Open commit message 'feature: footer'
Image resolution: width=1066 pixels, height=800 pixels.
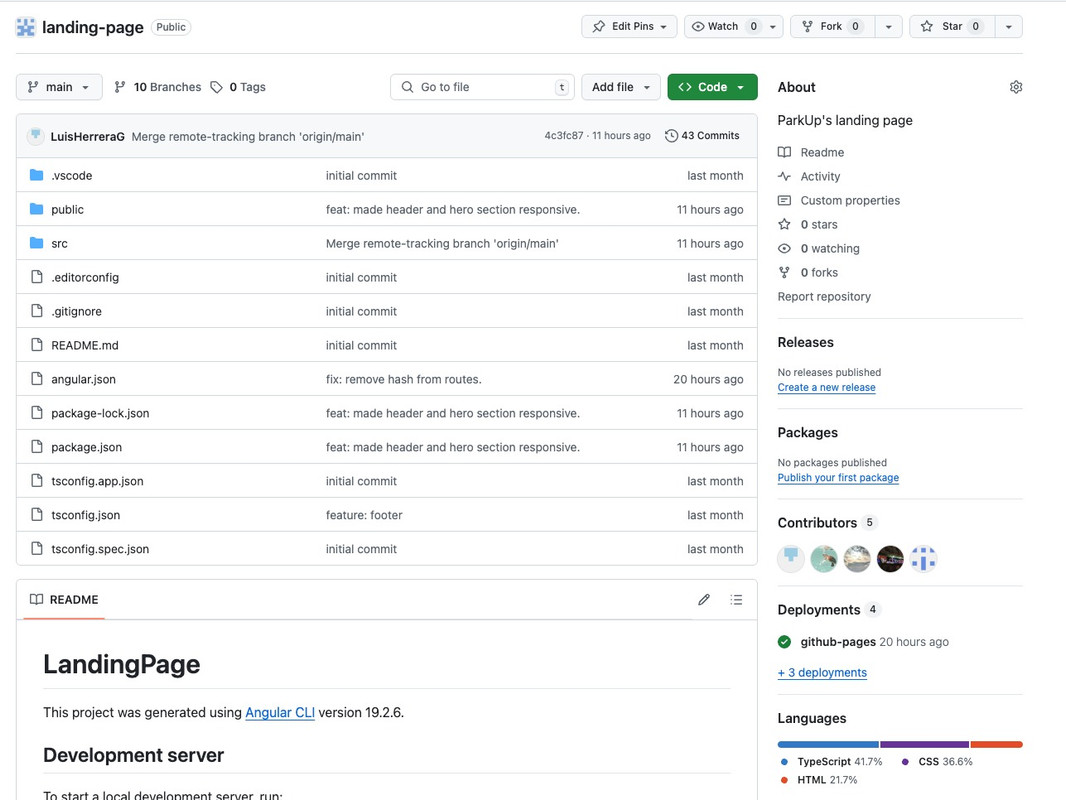click(x=364, y=515)
